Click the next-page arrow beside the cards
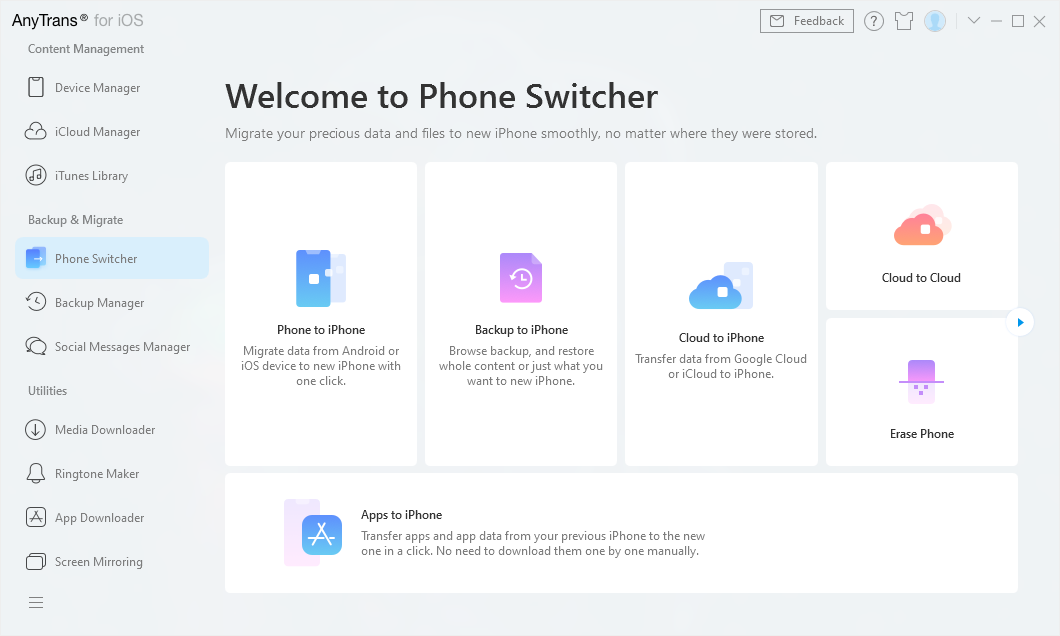This screenshot has width=1060, height=636. pos(1019,322)
